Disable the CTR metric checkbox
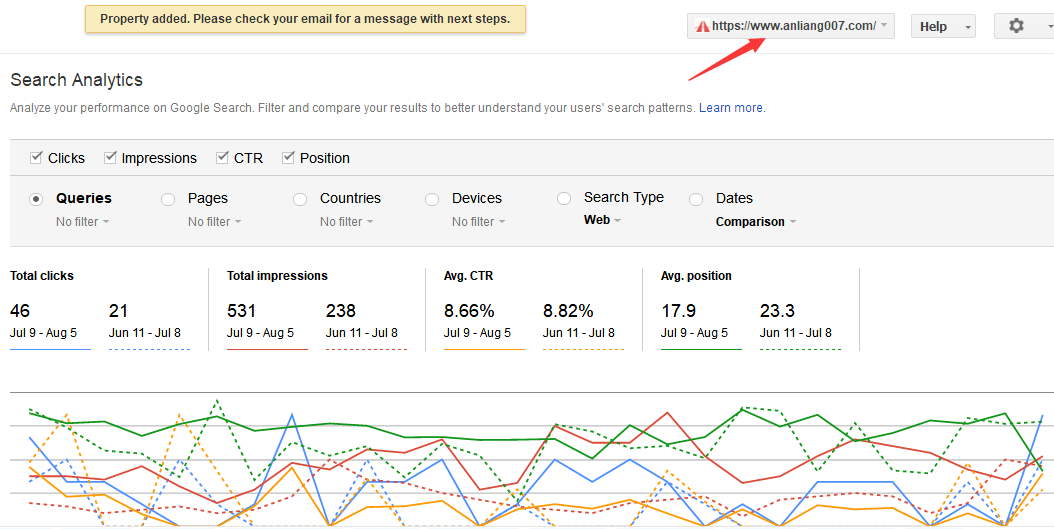The image size is (1054, 529). [222, 158]
